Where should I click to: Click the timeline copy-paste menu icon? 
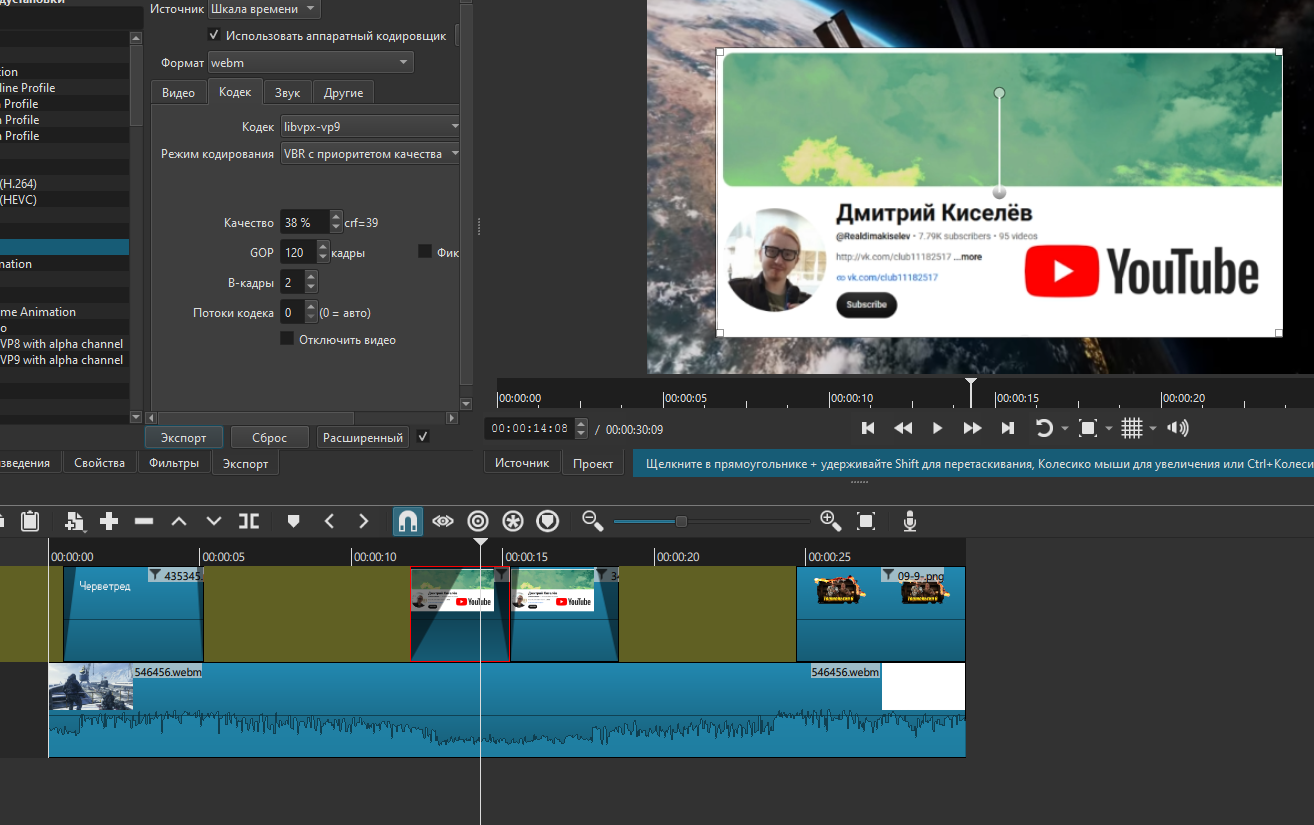tap(75, 521)
